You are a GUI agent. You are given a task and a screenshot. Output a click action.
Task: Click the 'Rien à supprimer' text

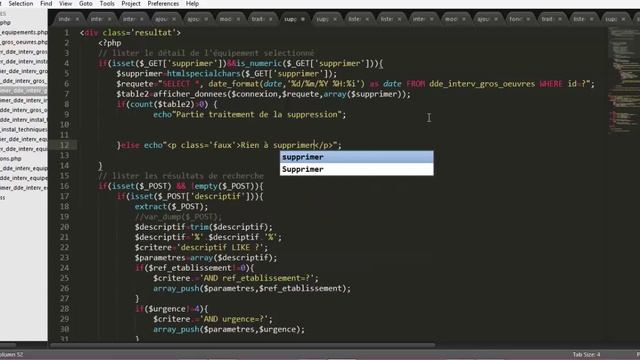(278, 145)
